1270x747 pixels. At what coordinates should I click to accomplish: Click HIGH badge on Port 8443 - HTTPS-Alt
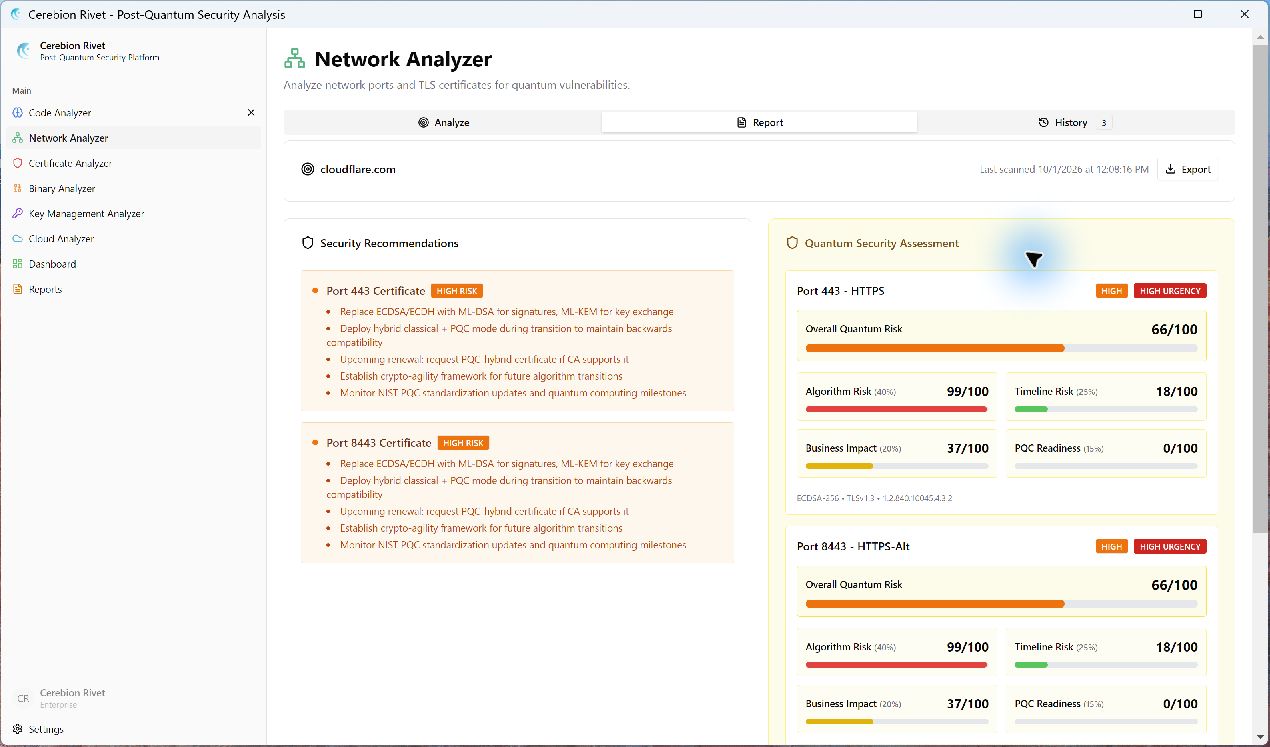point(1112,547)
